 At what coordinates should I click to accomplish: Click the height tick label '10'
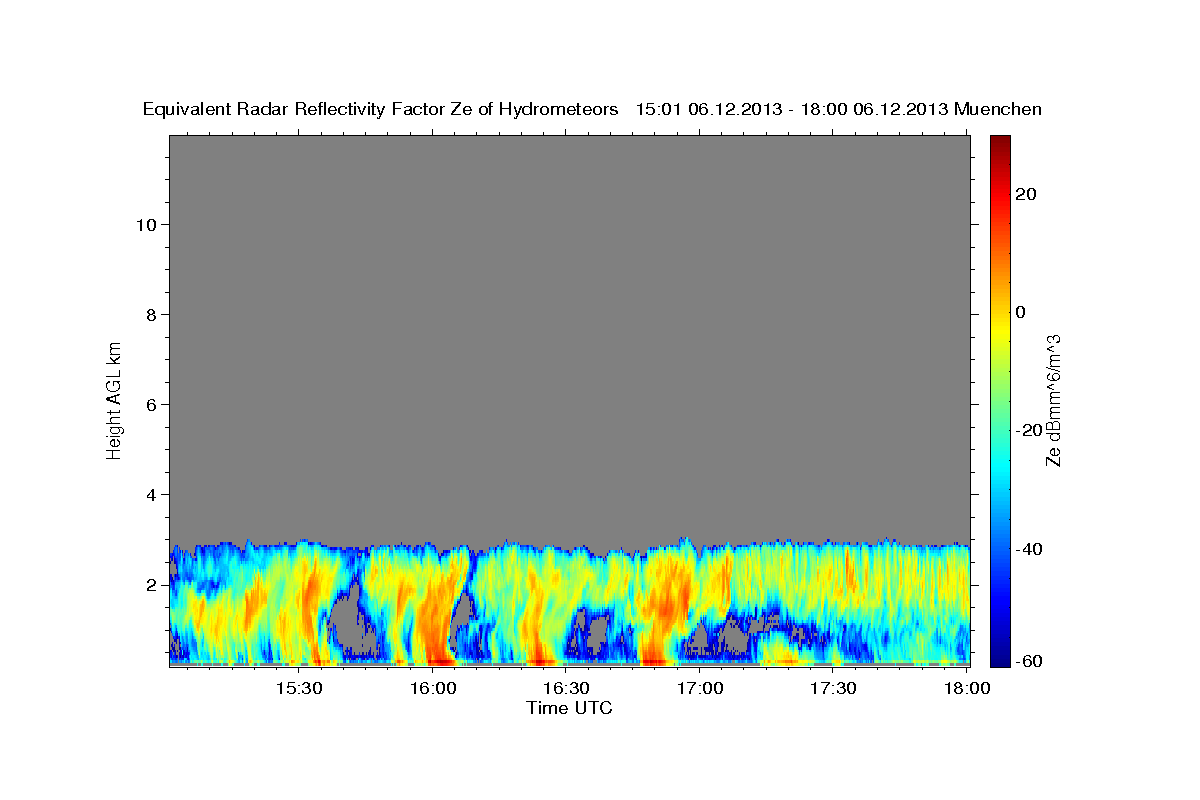point(145,224)
